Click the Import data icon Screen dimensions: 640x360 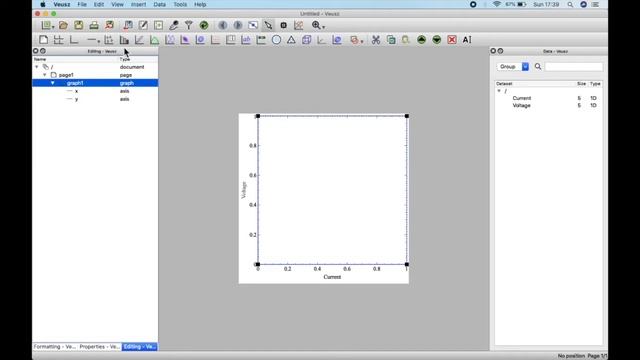(128, 25)
